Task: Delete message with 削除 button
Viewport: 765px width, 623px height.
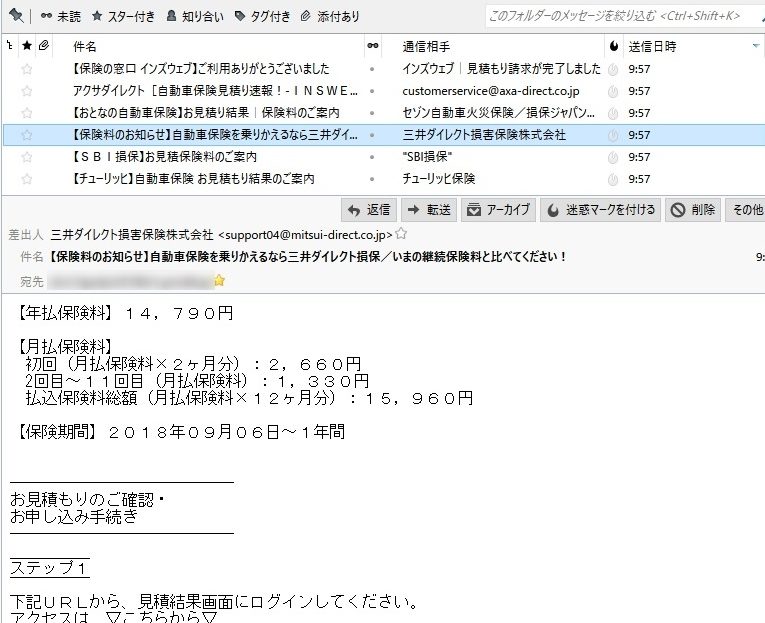Action: tap(693, 210)
